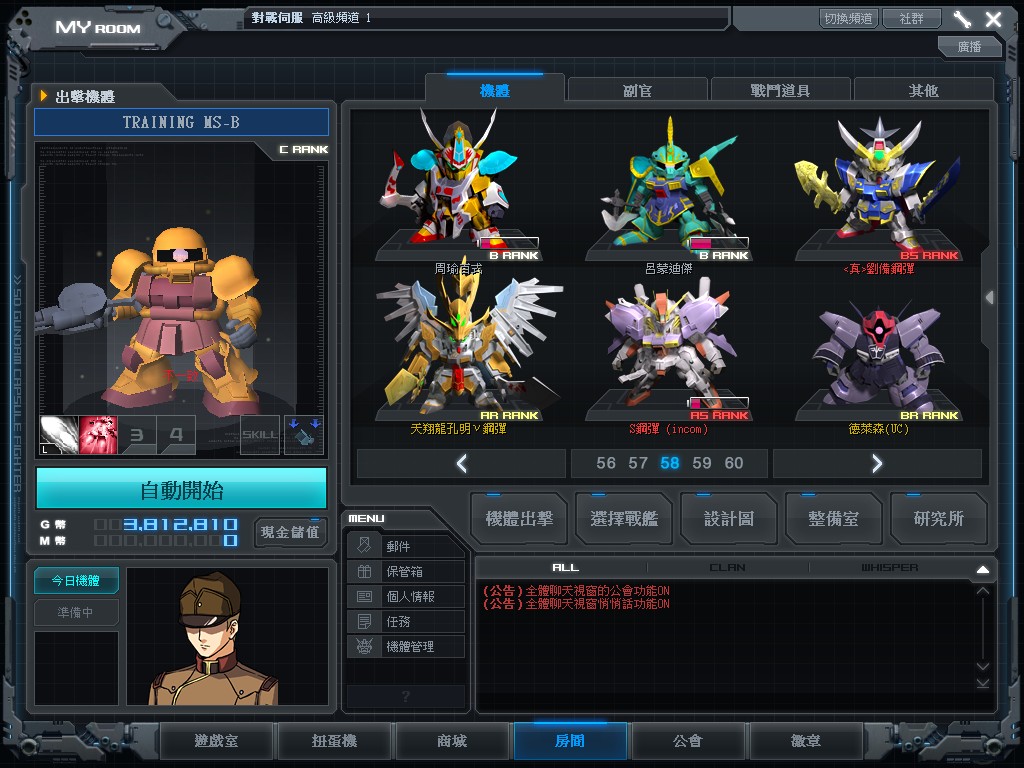Viewport: 1024px width, 768px height.
Task: Expand chat window with up triangle
Action: (982, 569)
